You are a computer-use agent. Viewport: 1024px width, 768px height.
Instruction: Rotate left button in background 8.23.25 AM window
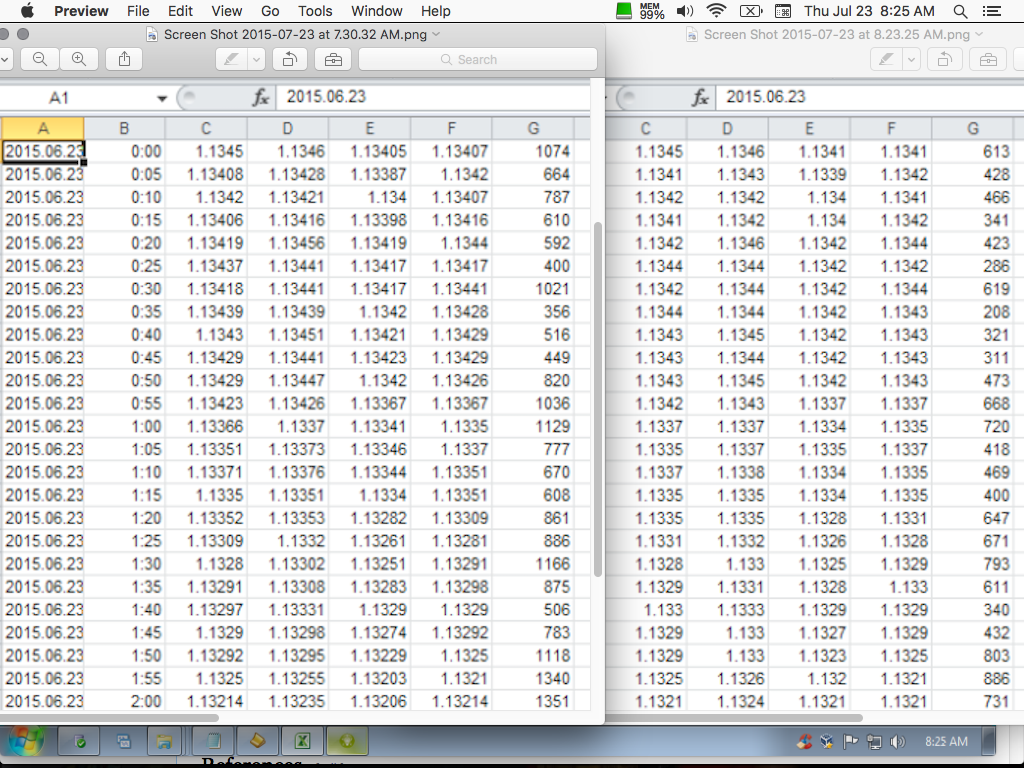(944, 59)
